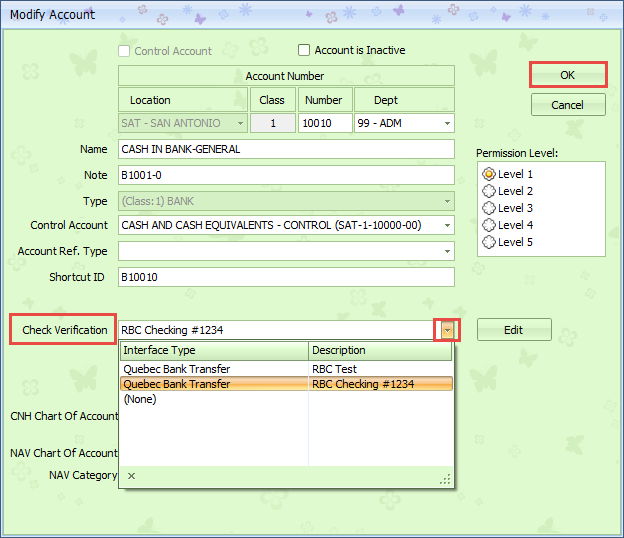Click the NAV Category label

point(83,476)
